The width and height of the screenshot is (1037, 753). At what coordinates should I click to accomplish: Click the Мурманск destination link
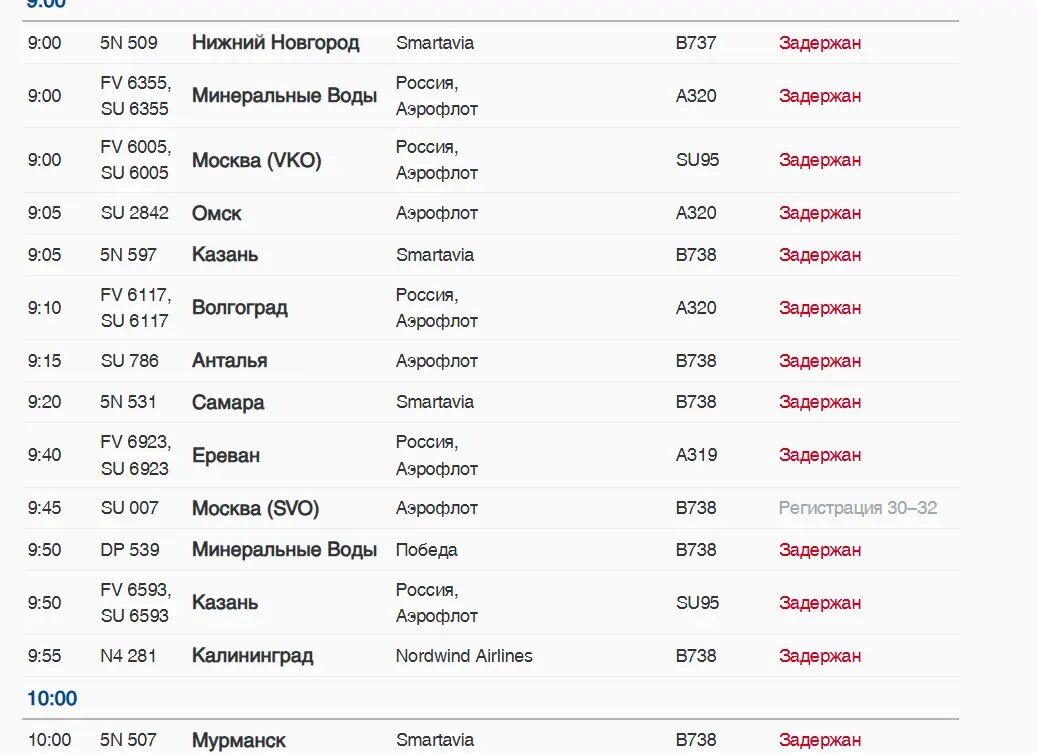coord(238,740)
